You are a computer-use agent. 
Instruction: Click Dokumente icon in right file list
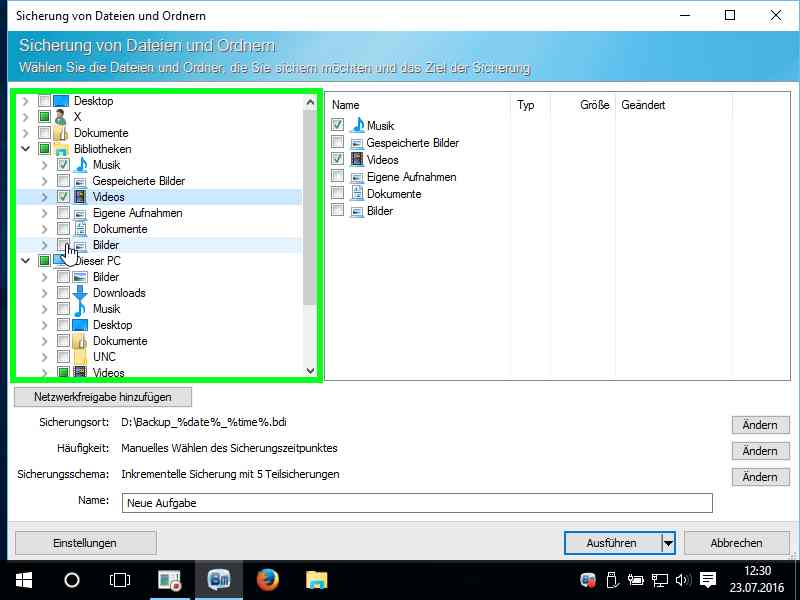tap(357, 193)
